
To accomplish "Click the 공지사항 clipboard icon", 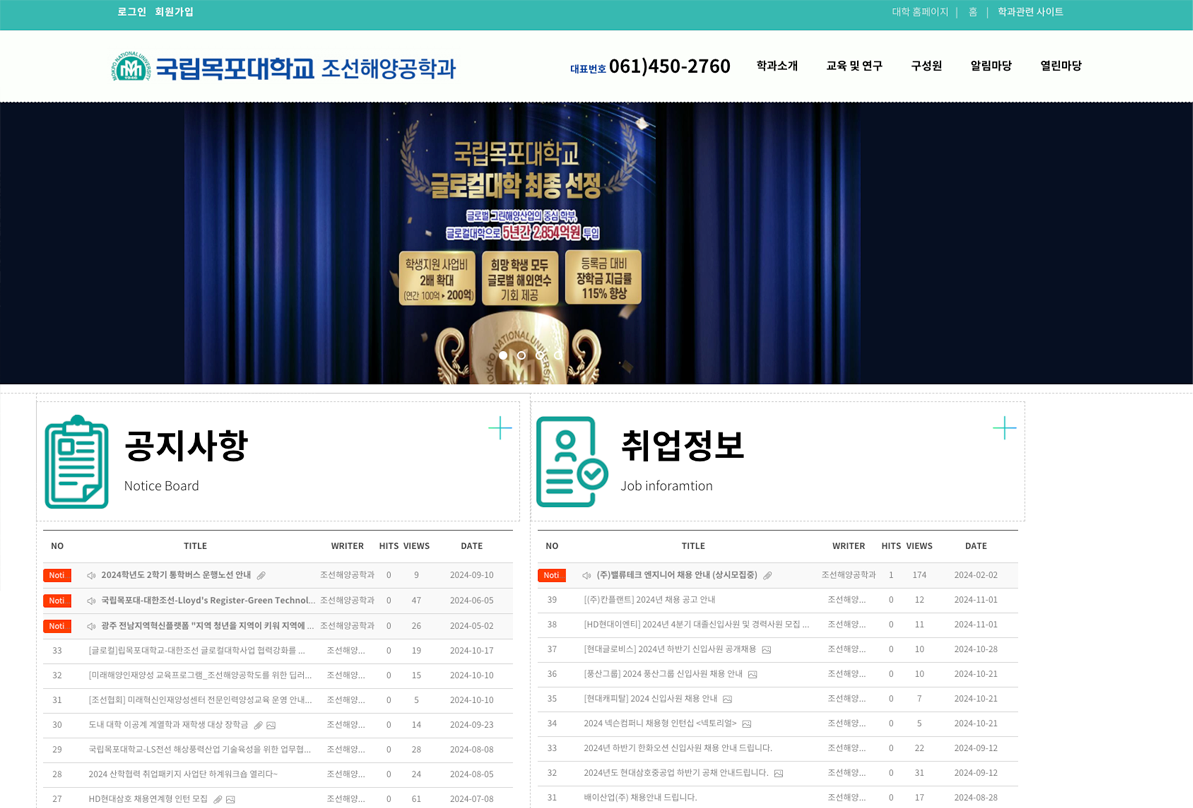I will tap(77, 462).
